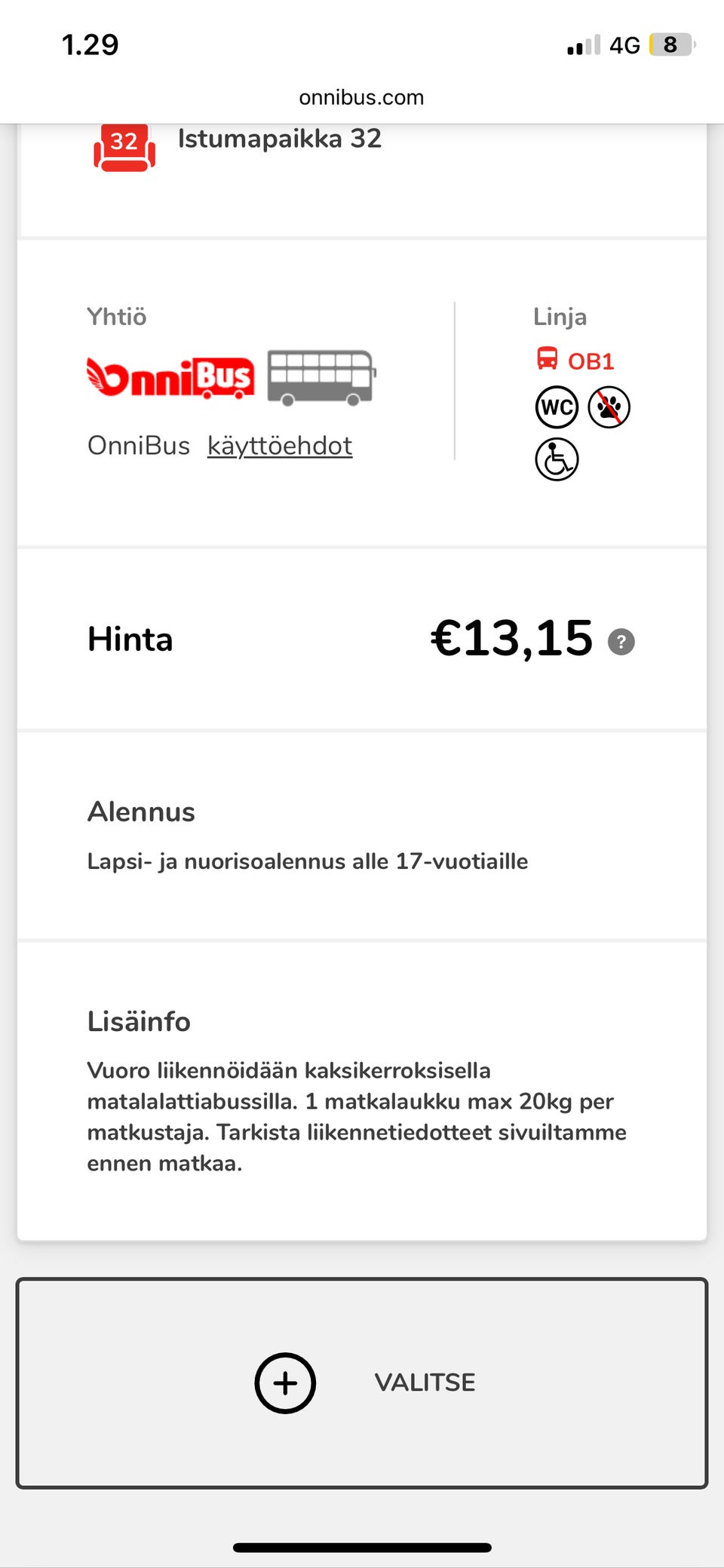Screen dimensions: 724x1568
Task: Click the red OnniBus logo
Action: click(x=170, y=376)
